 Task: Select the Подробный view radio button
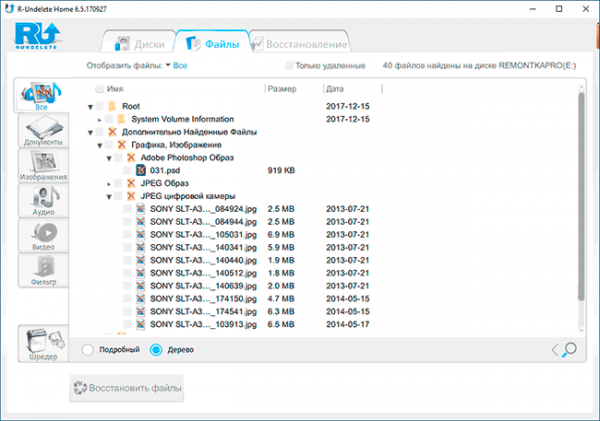[87, 349]
